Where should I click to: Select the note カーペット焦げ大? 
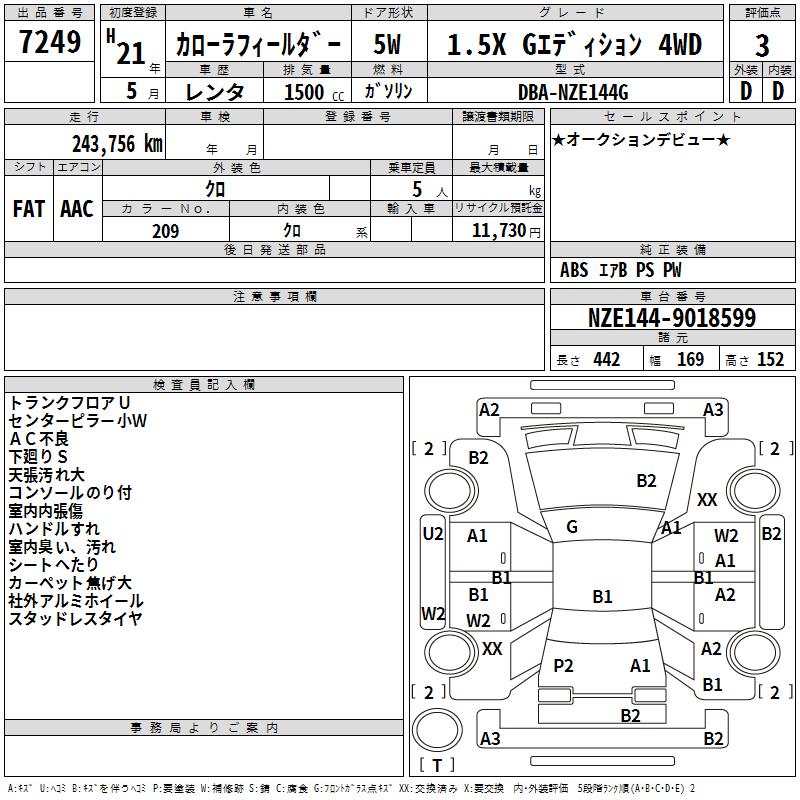pyautogui.click(x=70, y=583)
